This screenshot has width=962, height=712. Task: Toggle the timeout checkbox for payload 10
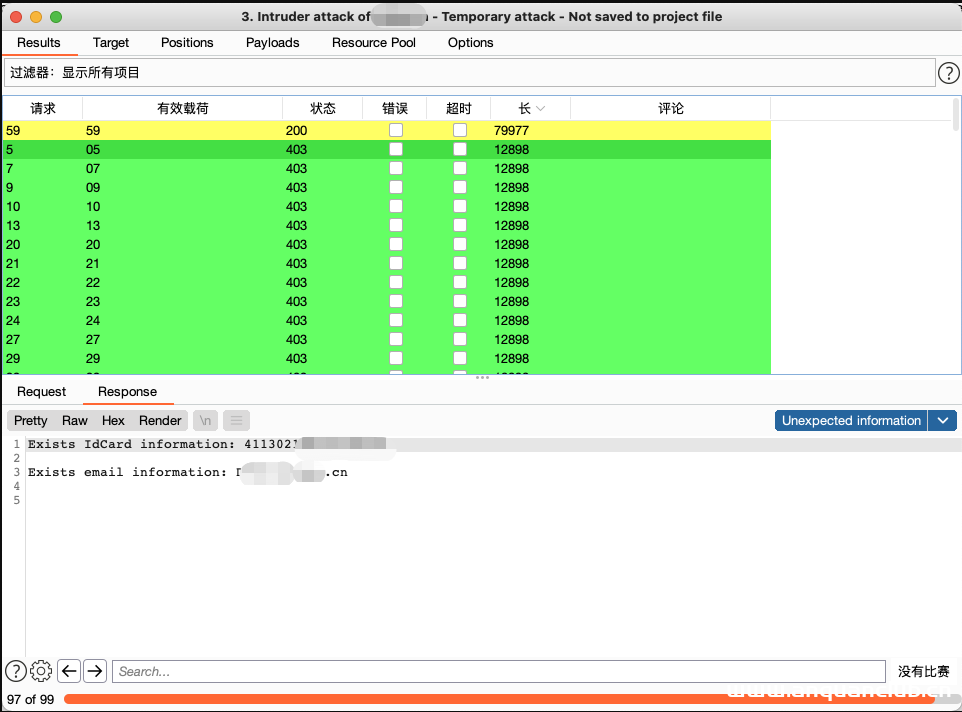(x=460, y=206)
